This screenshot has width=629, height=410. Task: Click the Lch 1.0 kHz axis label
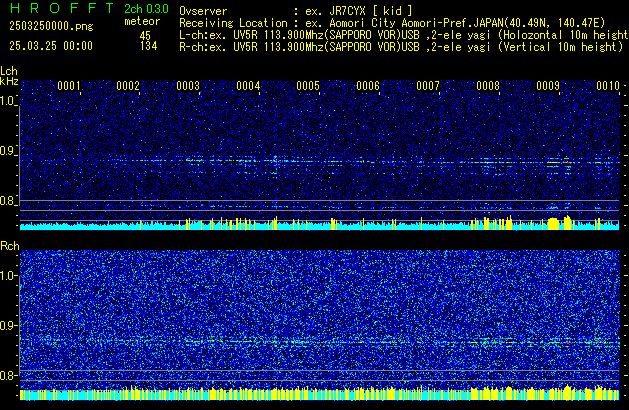tap(8, 101)
